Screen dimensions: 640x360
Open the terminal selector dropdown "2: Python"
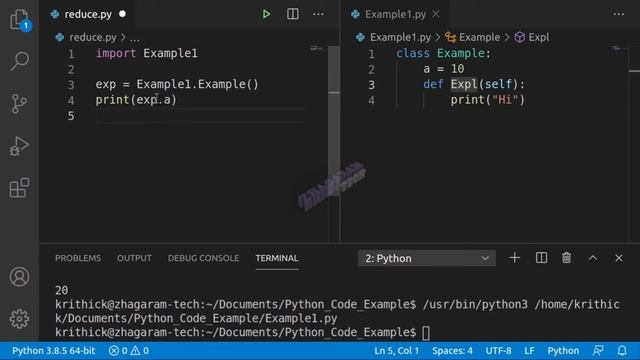pyautogui.click(x=427, y=258)
